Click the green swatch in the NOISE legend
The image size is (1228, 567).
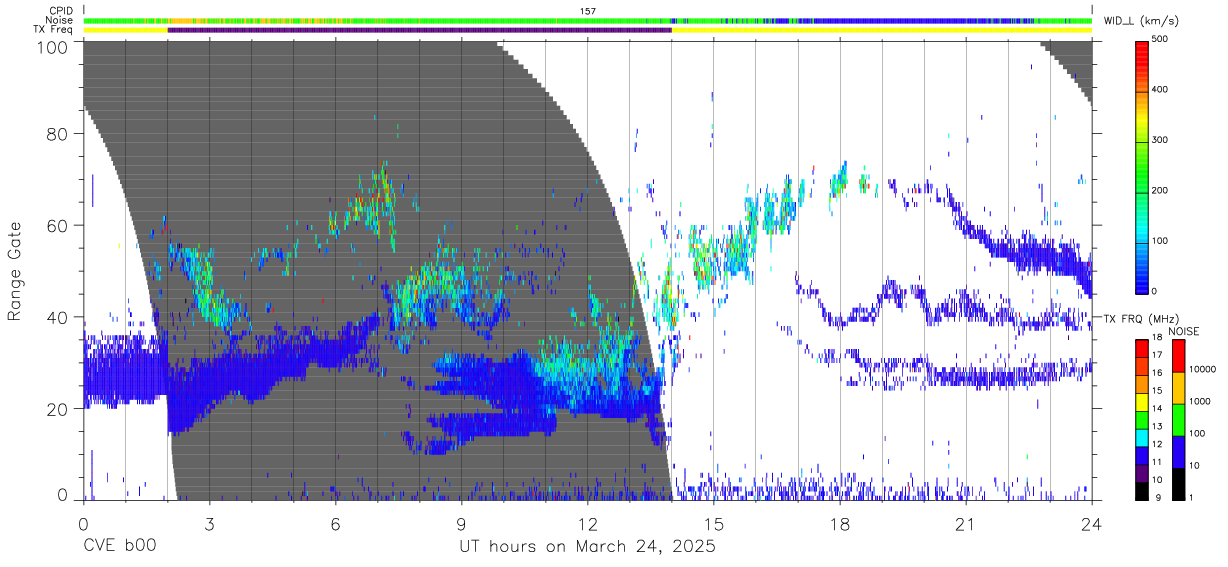point(1177,420)
